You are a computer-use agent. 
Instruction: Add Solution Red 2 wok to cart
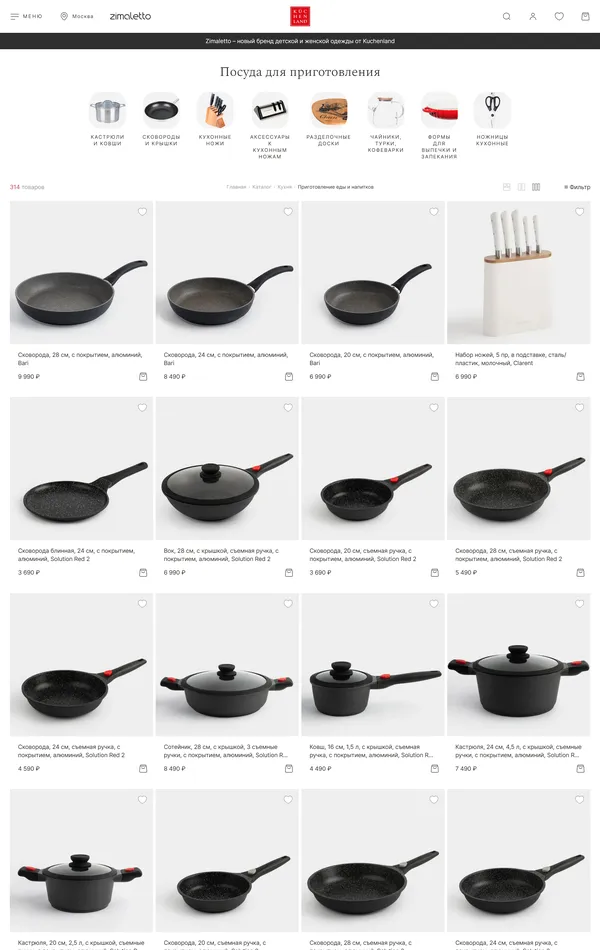point(288,572)
